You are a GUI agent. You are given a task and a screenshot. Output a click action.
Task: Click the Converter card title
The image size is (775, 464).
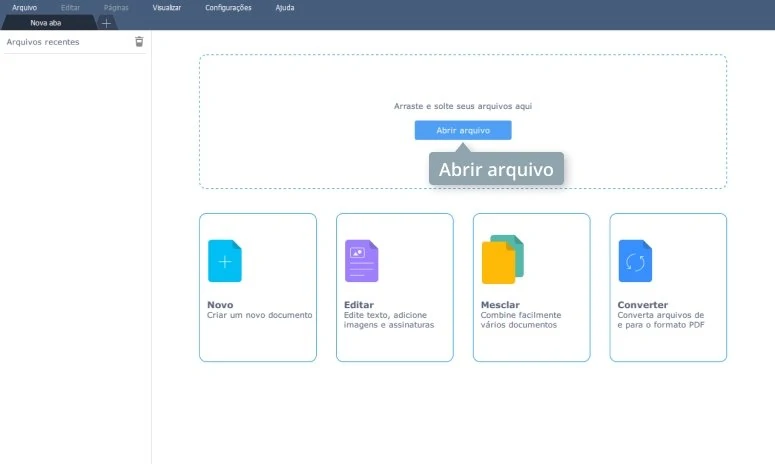click(643, 304)
